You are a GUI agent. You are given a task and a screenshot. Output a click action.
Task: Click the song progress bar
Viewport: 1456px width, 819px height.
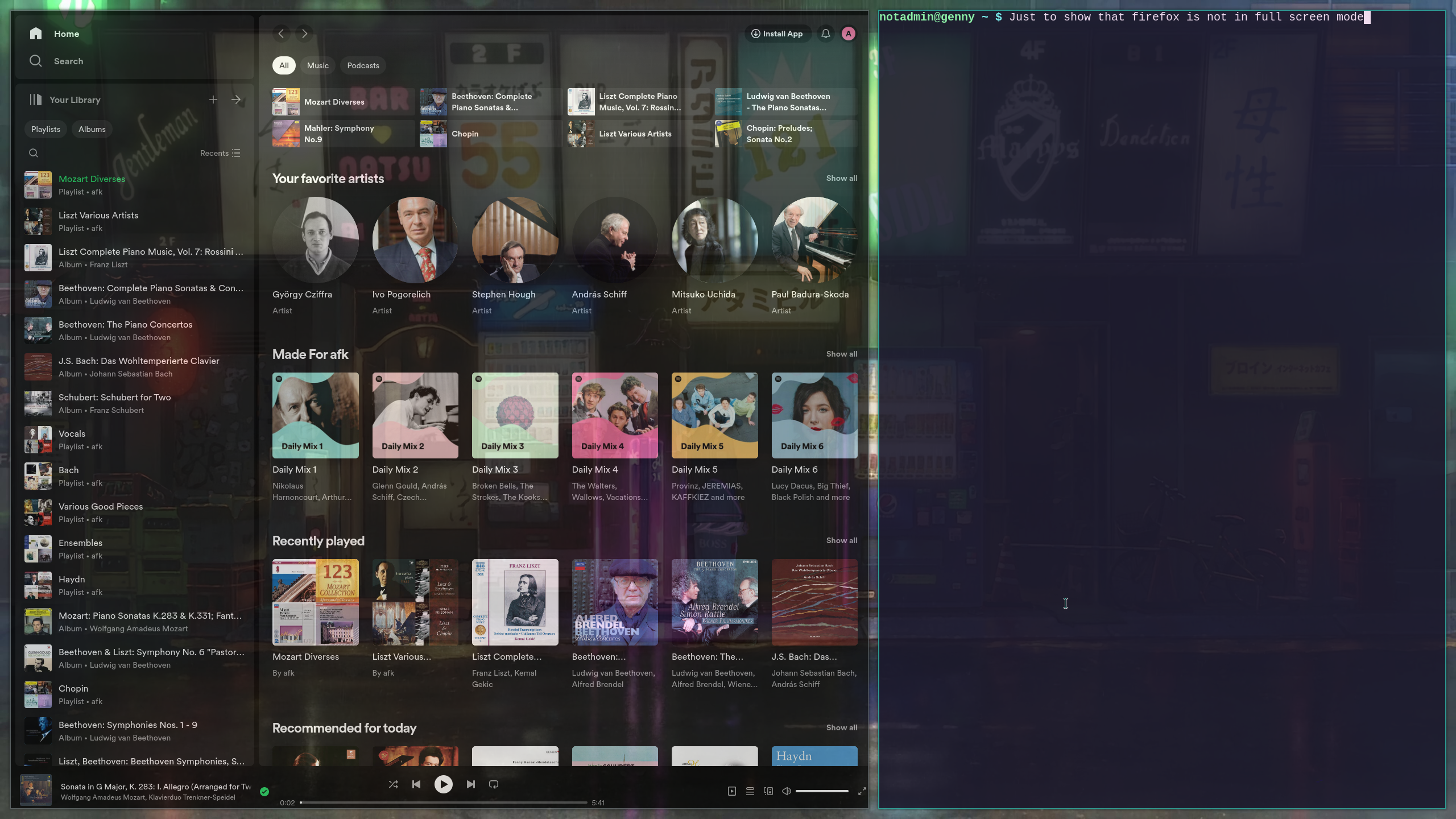pyautogui.click(x=444, y=803)
